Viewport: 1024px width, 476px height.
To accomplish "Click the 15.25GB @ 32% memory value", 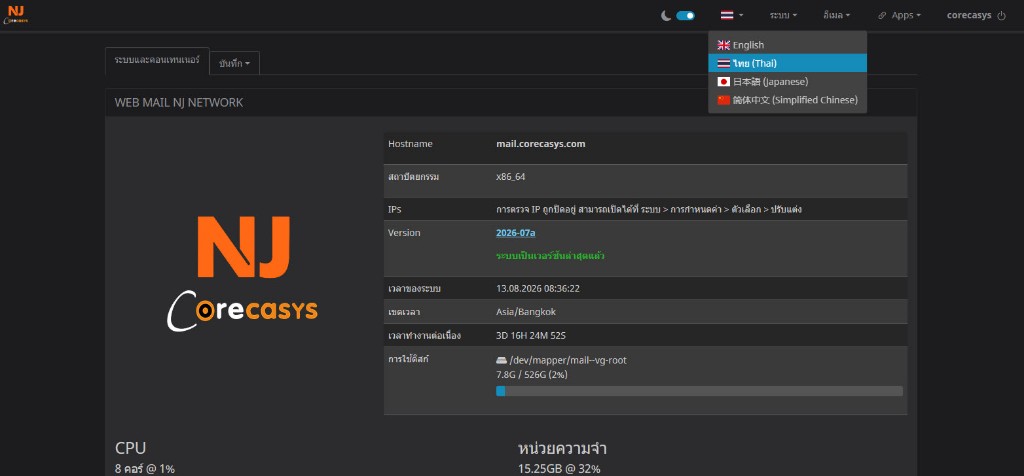I will click(x=559, y=469).
